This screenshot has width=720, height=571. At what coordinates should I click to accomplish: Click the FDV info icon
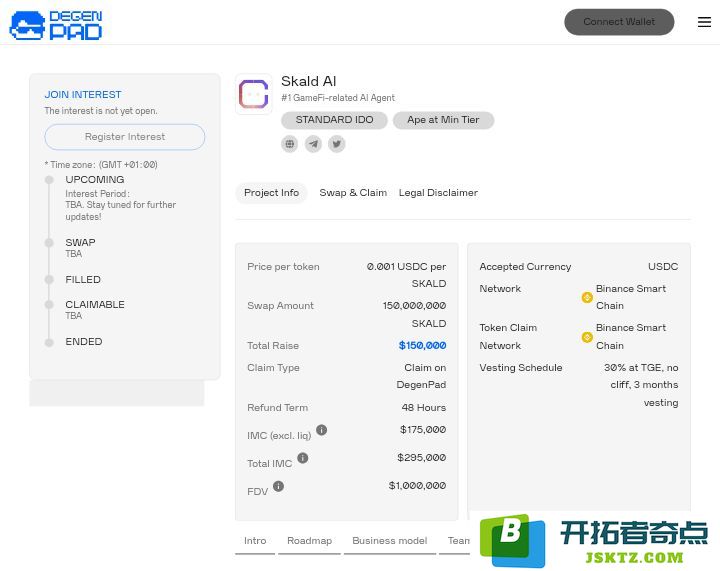point(278,486)
